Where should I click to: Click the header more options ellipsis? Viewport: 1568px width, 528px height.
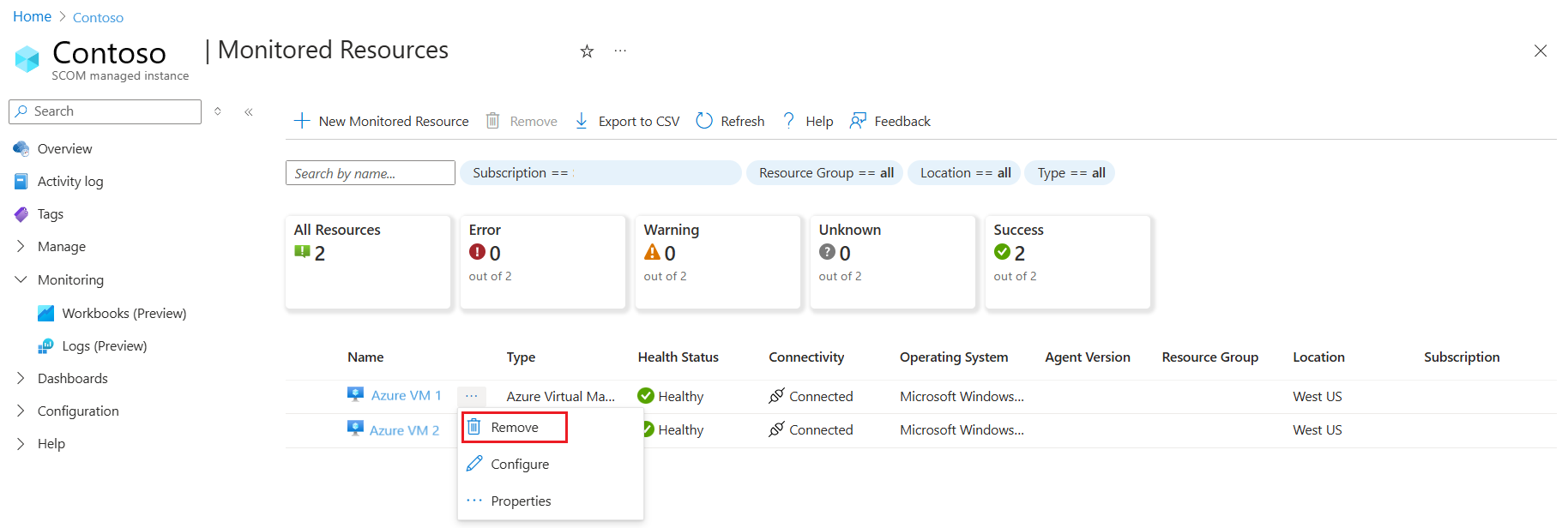pos(620,51)
